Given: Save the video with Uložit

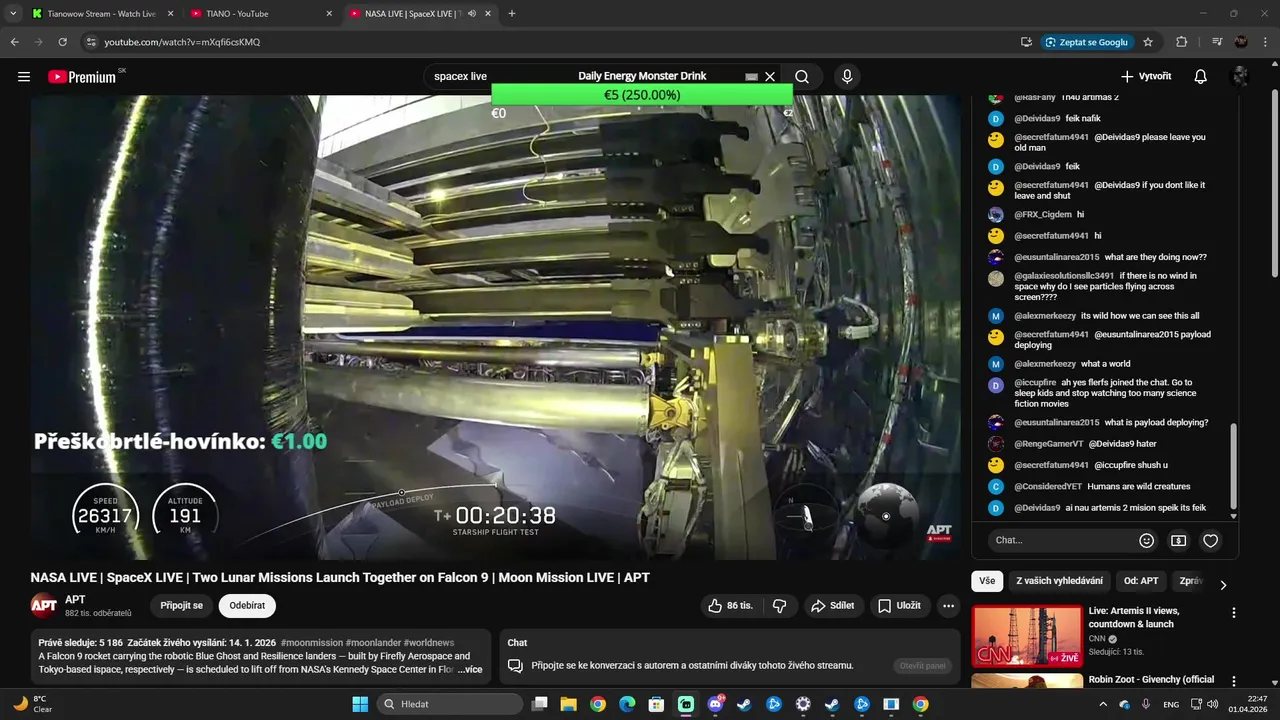Looking at the screenshot, I should [x=899, y=606].
